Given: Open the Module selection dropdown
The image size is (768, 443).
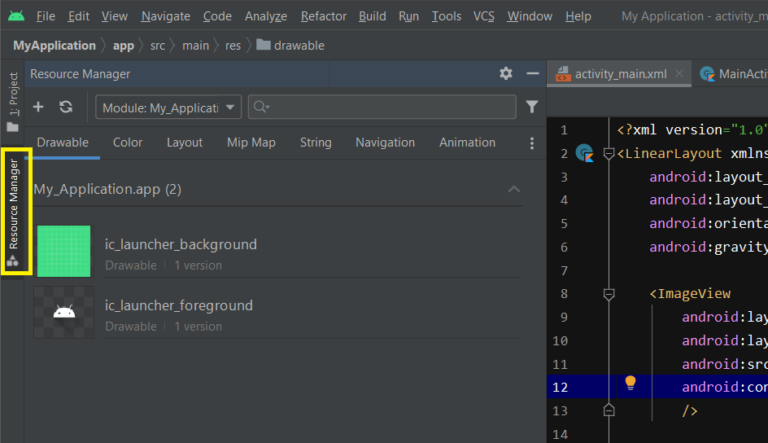Looking at the screenshot, I should pos(168,107).
